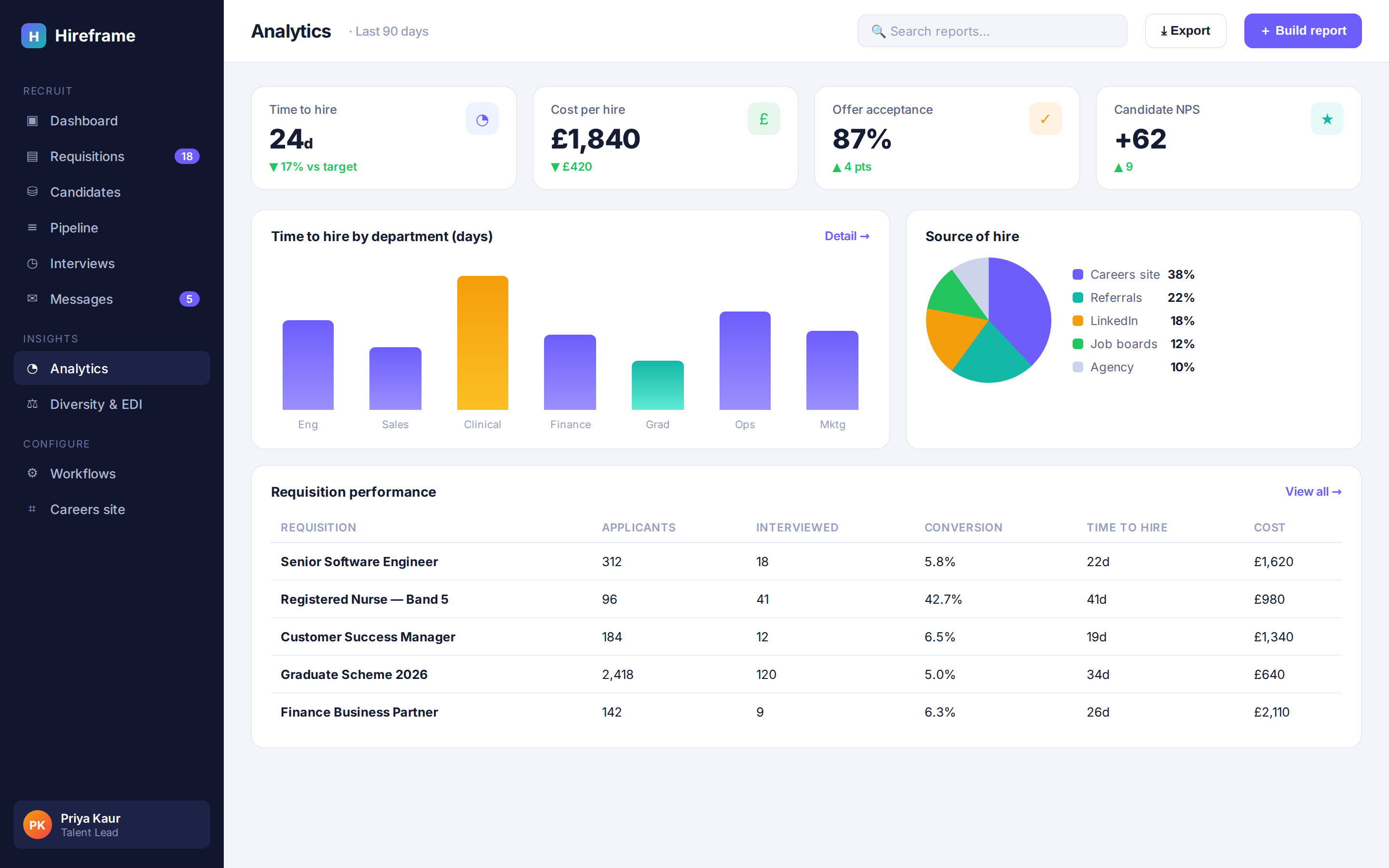Click the Cost column header
Image resolution: width=1389 pixels, height=868 pixels.
click(x=1269, y=527)
